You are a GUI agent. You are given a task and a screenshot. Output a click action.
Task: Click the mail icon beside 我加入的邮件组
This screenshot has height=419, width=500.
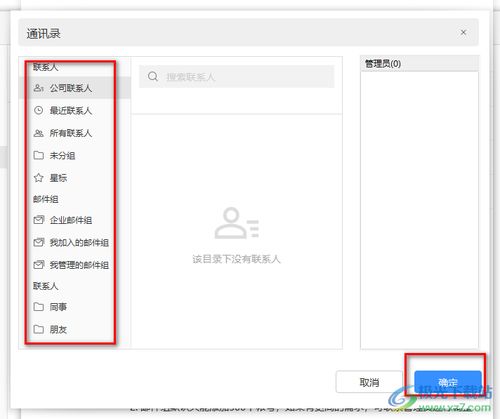click(x=39, y=242)
